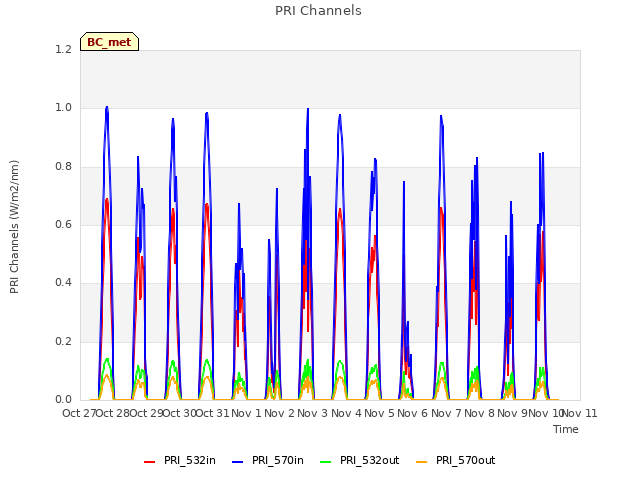Toggle the PRI_570out legend entry
Image resolution: width=640 pixels, height=480 pixels.
click(x=455, y=461)
